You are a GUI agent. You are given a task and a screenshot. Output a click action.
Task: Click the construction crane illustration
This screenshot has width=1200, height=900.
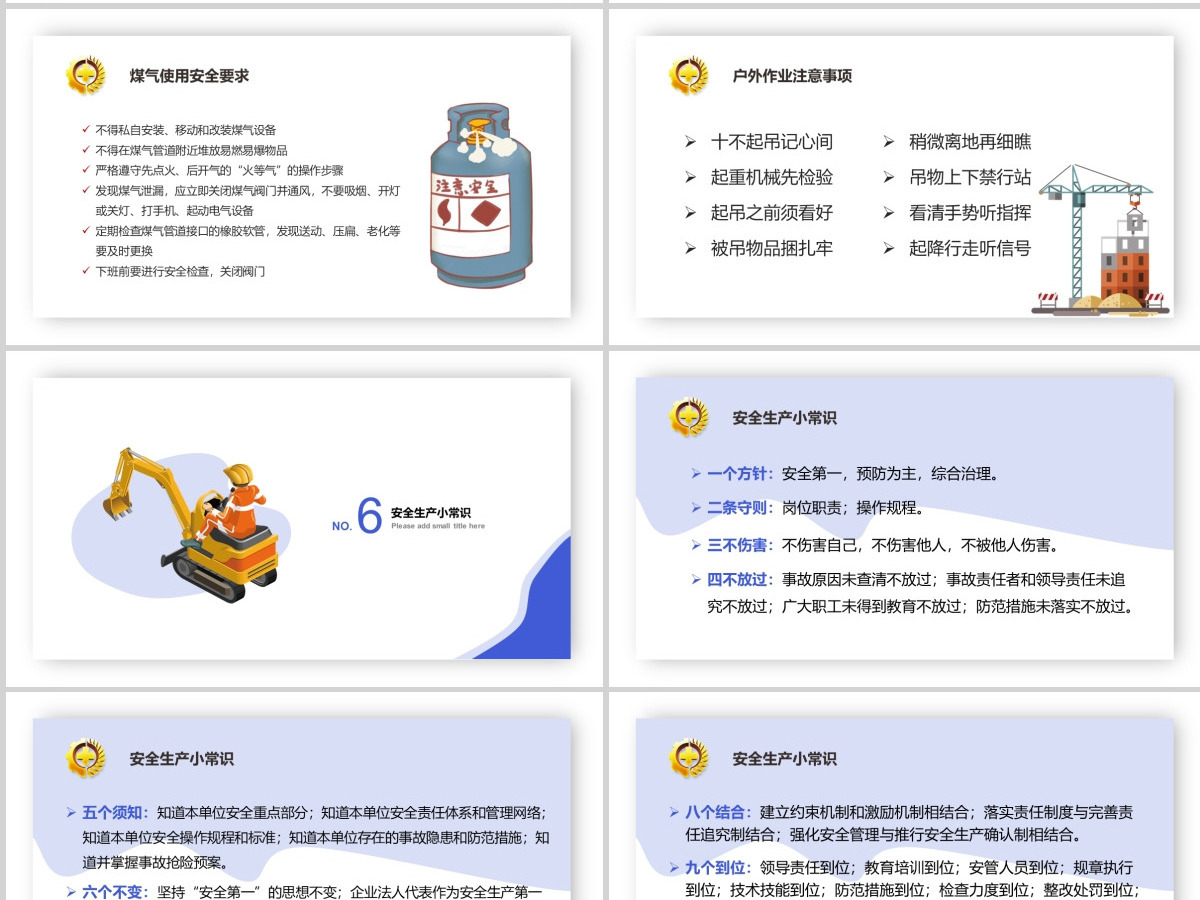1100,238
